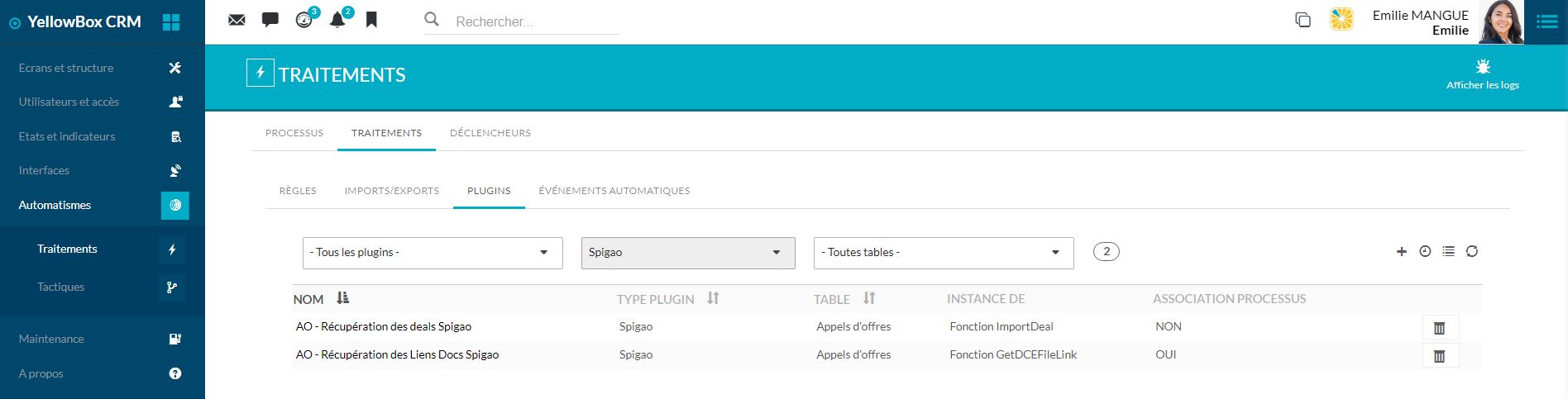Delete the Récupération des Liens Docs row

click(x=1440, y=356)
